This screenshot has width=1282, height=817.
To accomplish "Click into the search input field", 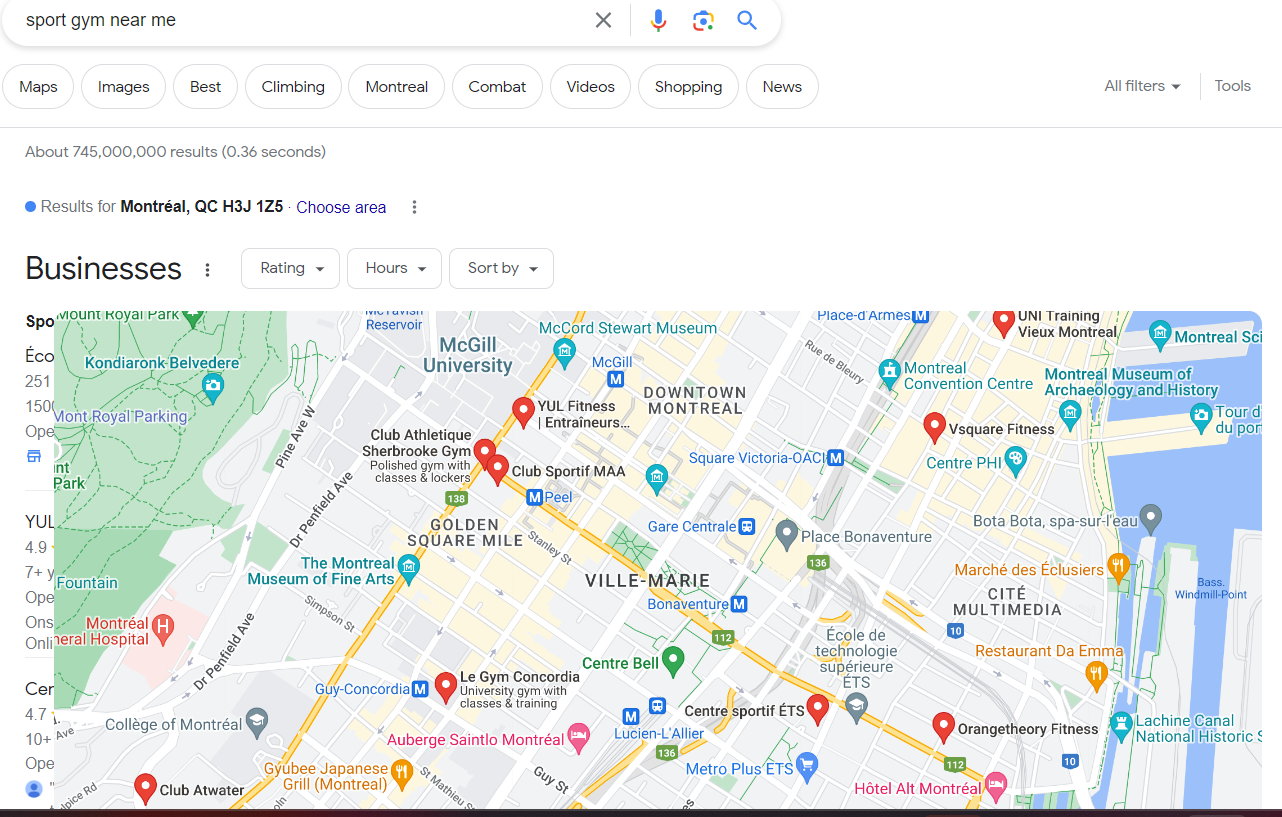I will tap(300, 20).
